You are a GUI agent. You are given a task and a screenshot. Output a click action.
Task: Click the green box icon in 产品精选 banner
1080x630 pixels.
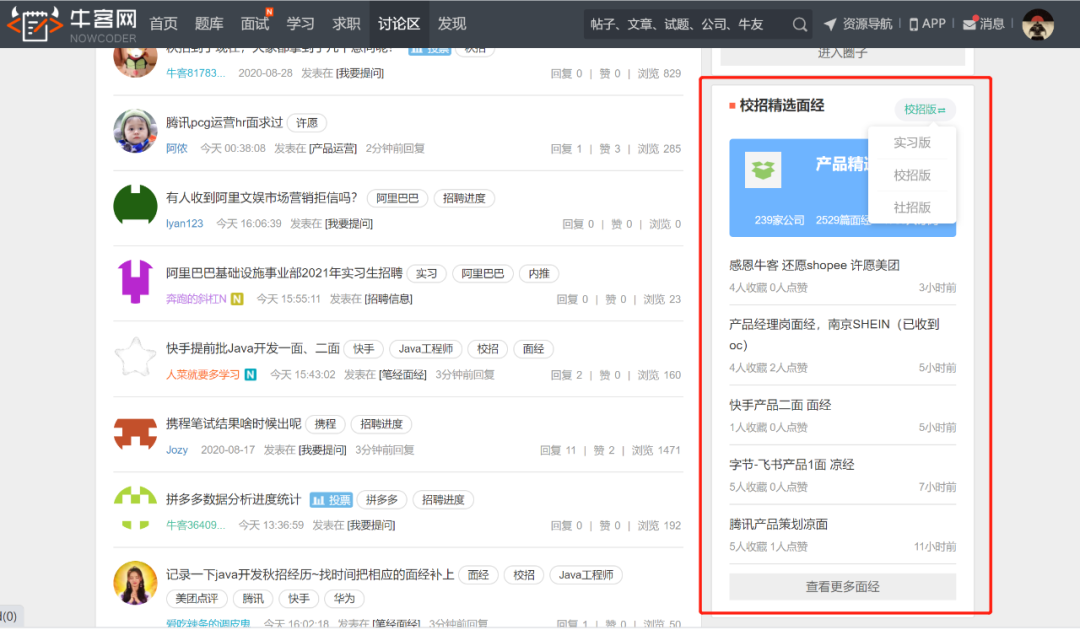pos(763,170)
